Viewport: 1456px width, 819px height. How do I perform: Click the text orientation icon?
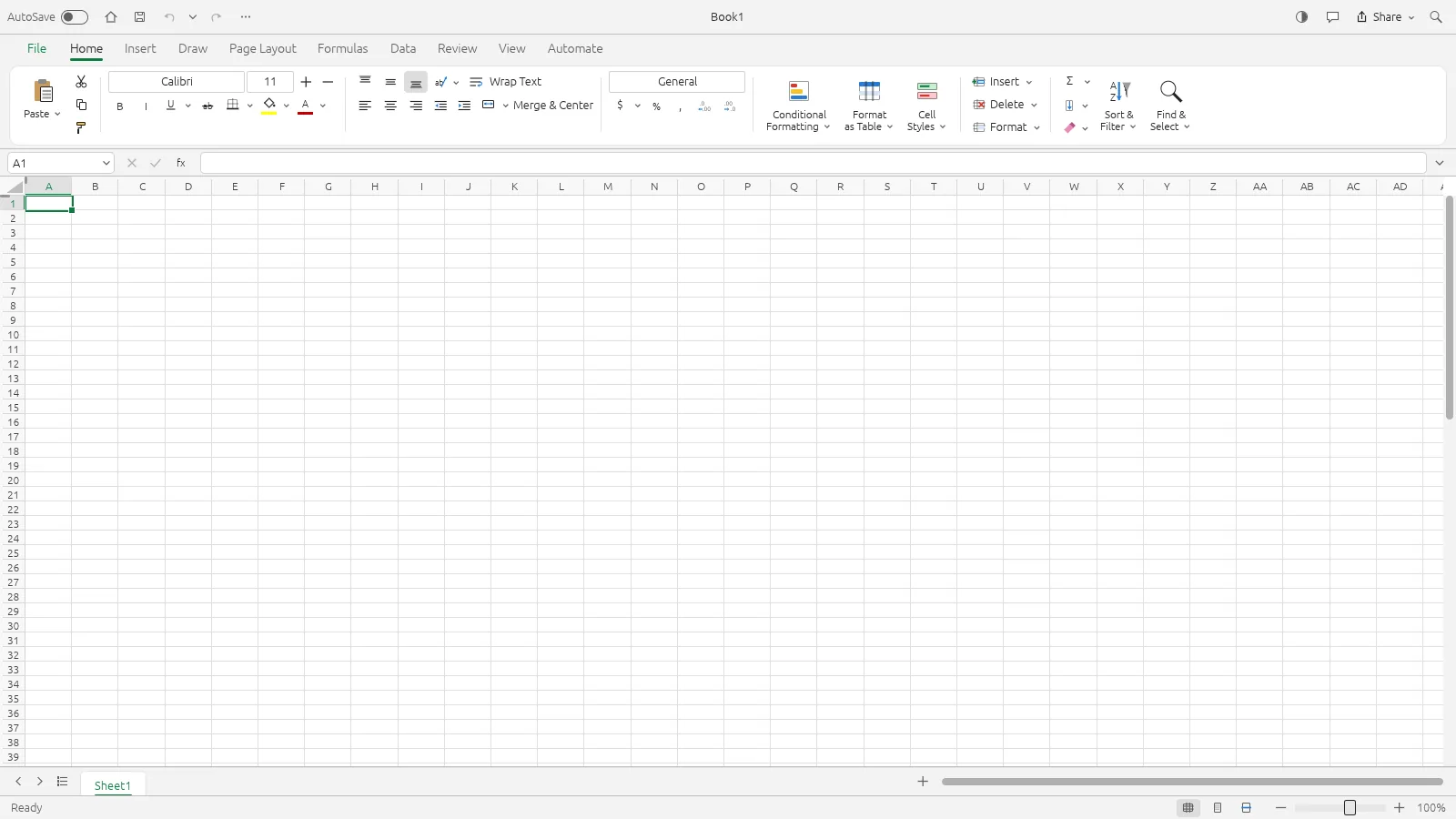click(440, 82)
